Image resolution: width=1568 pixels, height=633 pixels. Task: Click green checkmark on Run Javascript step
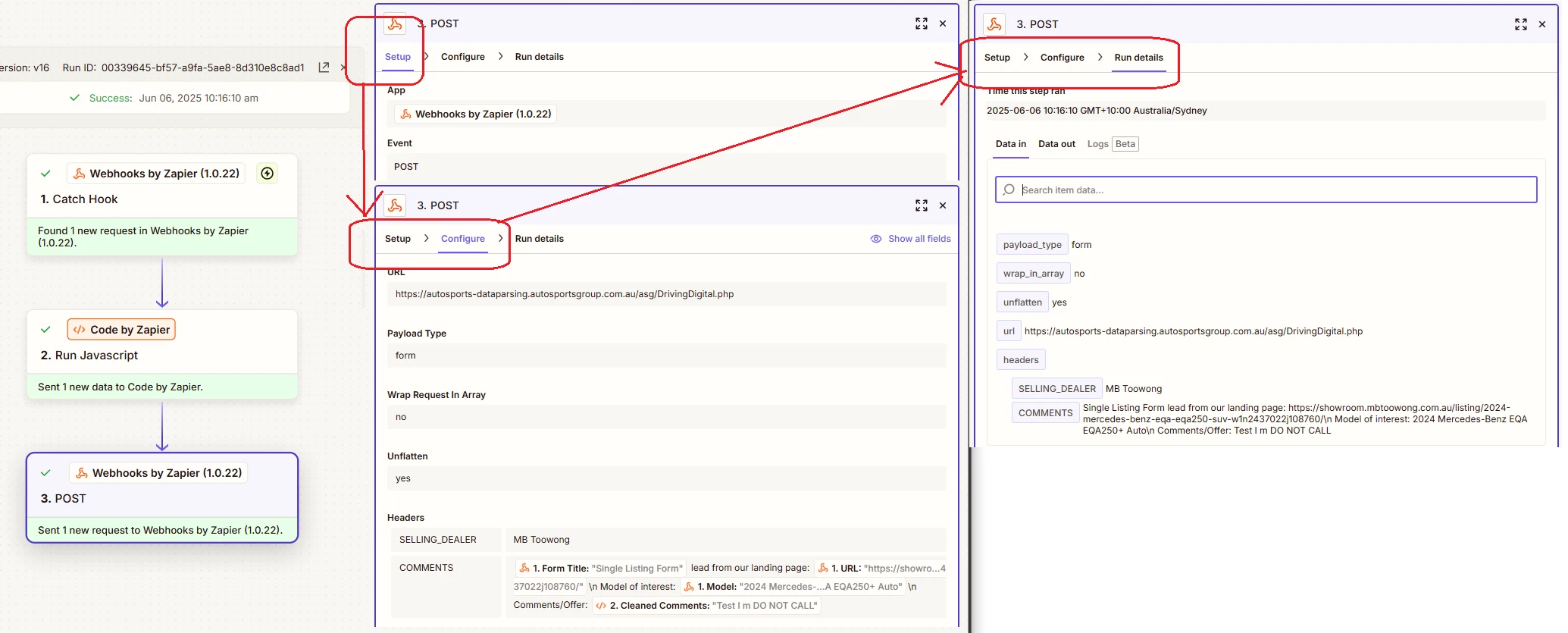pyautogui.click(x=45, y=330)
